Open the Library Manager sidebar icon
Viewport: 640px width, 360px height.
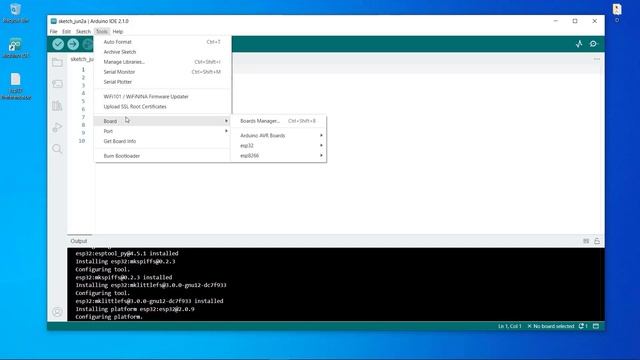click(x=57, y=106)
